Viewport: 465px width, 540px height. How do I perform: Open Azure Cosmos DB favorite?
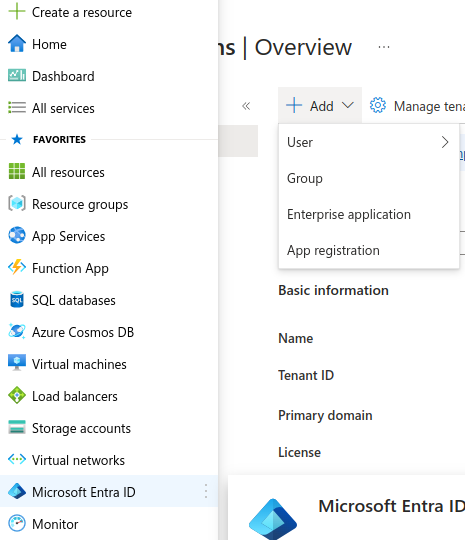[83, 332]
